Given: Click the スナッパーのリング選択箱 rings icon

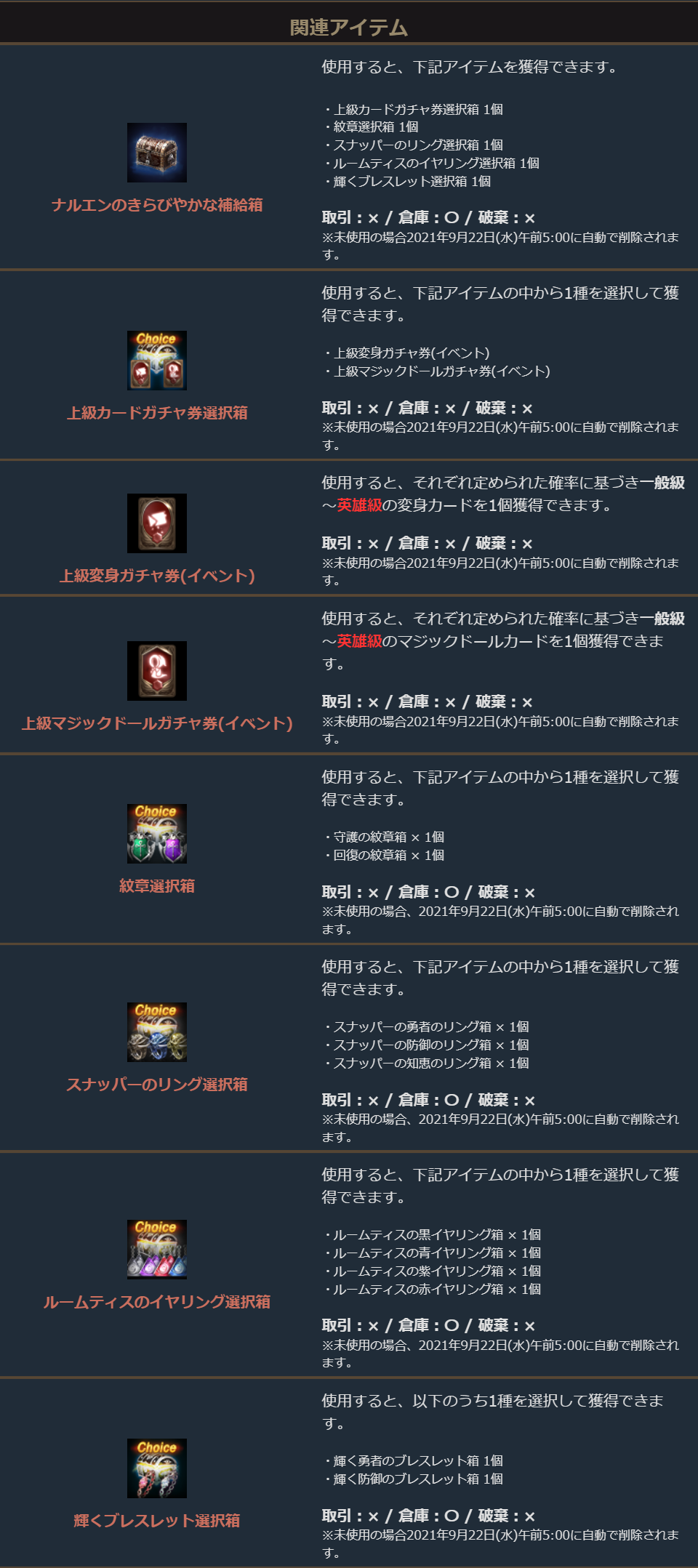Looking at the screenshot, I should [157, 1032].
